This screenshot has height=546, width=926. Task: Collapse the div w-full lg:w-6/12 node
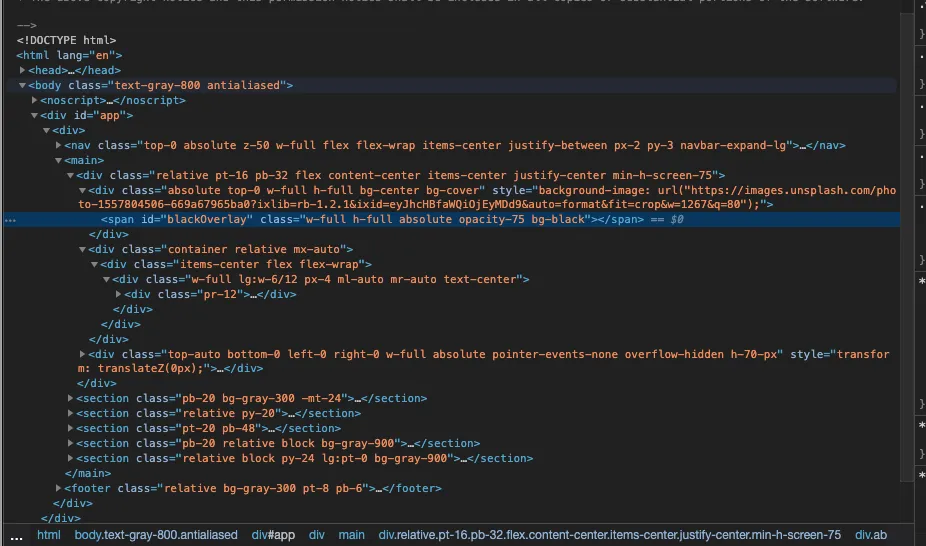pos(107,279)
